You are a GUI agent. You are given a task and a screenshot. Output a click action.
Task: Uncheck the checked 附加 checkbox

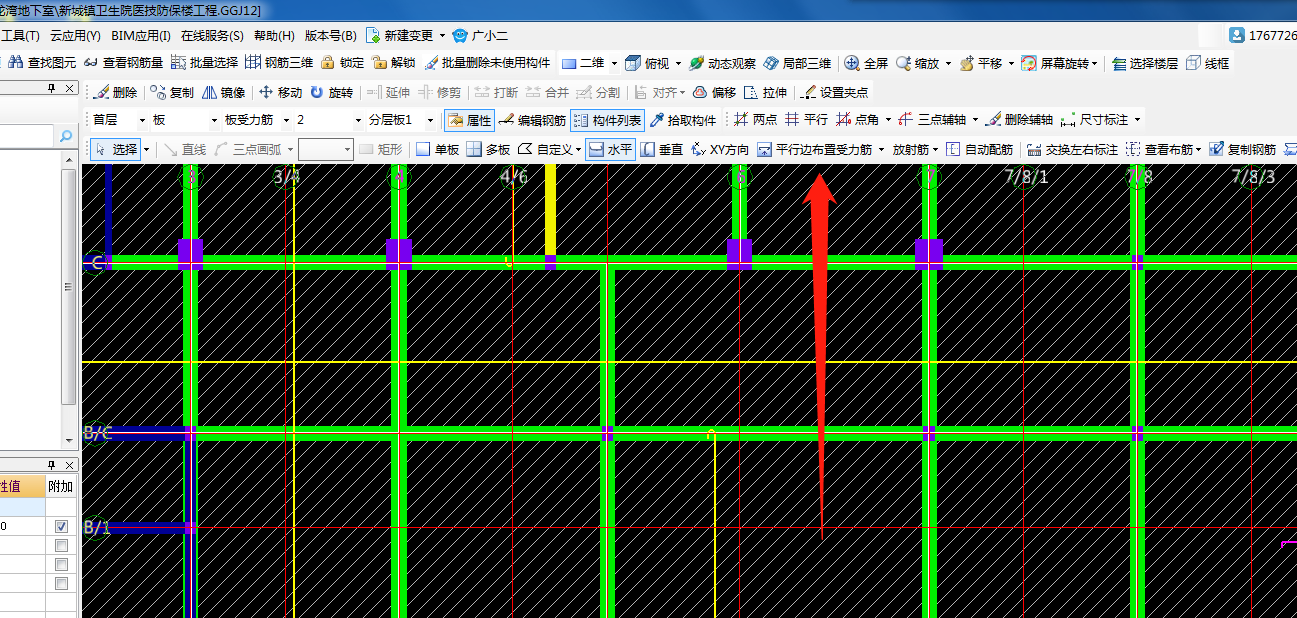tap(61, 526)
